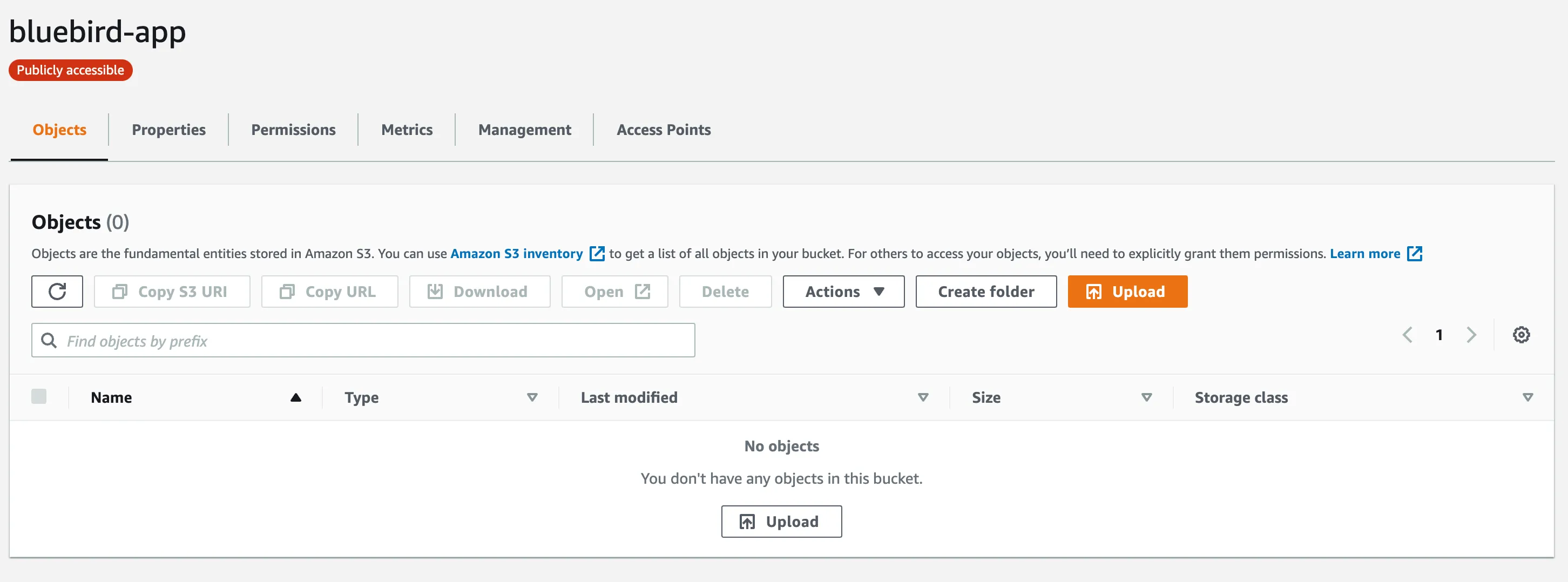Click the bluebird-app bucket title
This screenshot has width=1568, height=582.
point(97,31)
